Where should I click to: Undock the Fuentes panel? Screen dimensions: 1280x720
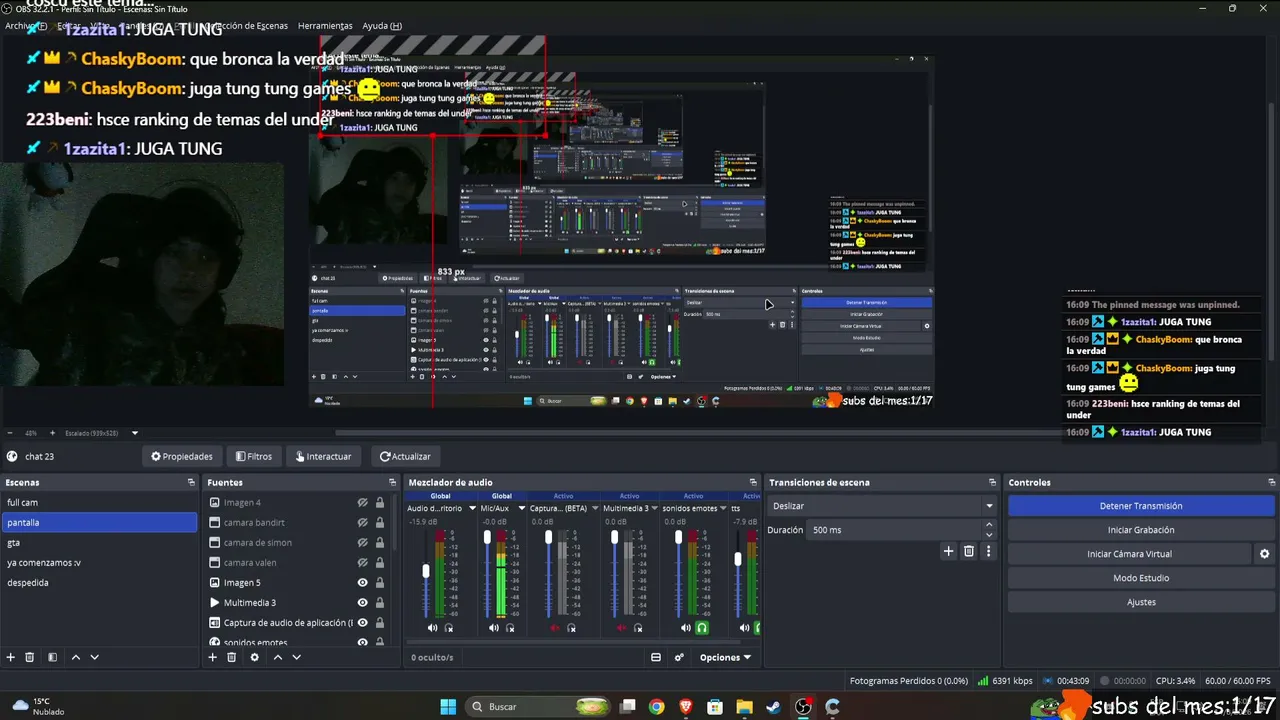click(x=392, y=482)
